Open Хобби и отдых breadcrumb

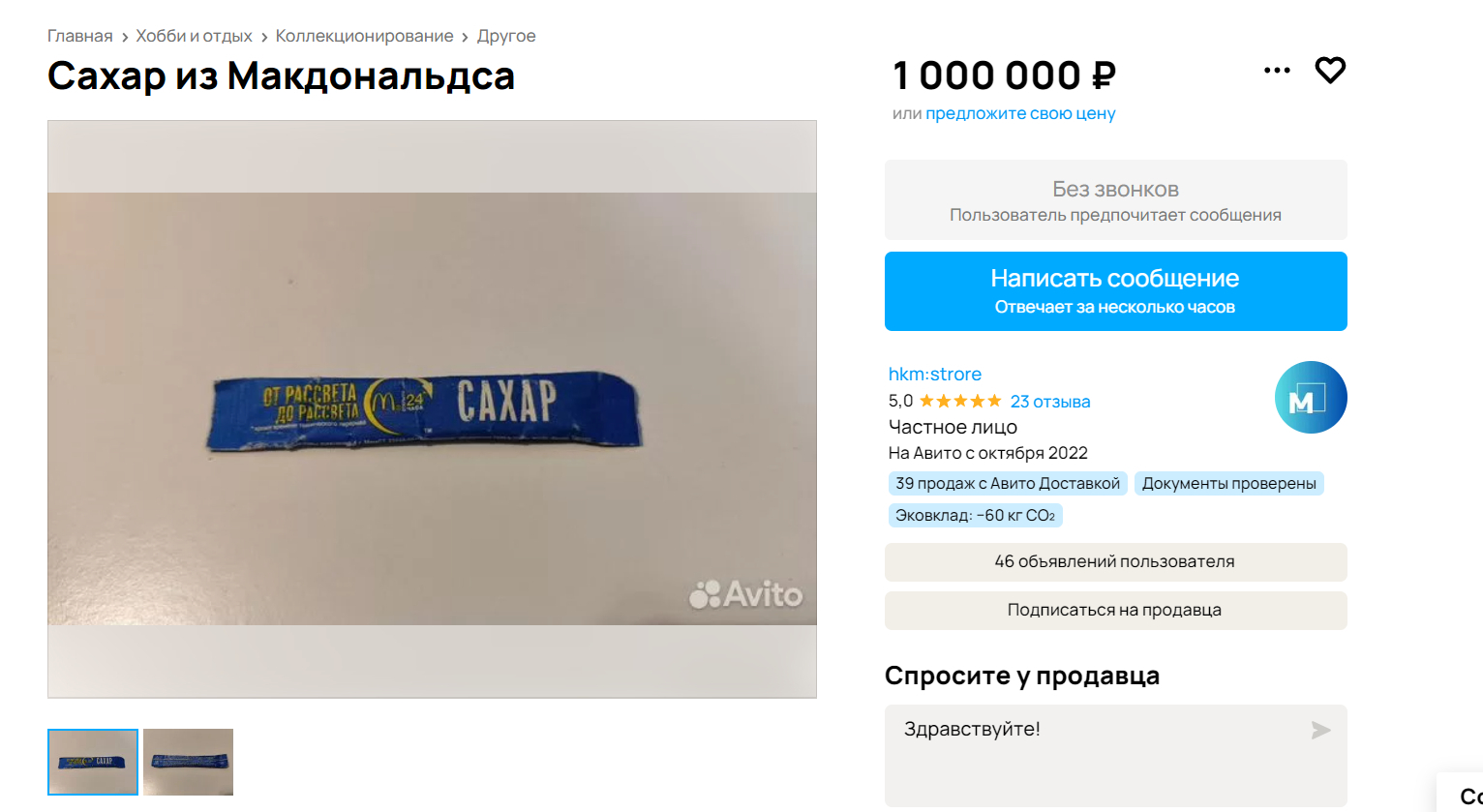[x=194, y=36]
